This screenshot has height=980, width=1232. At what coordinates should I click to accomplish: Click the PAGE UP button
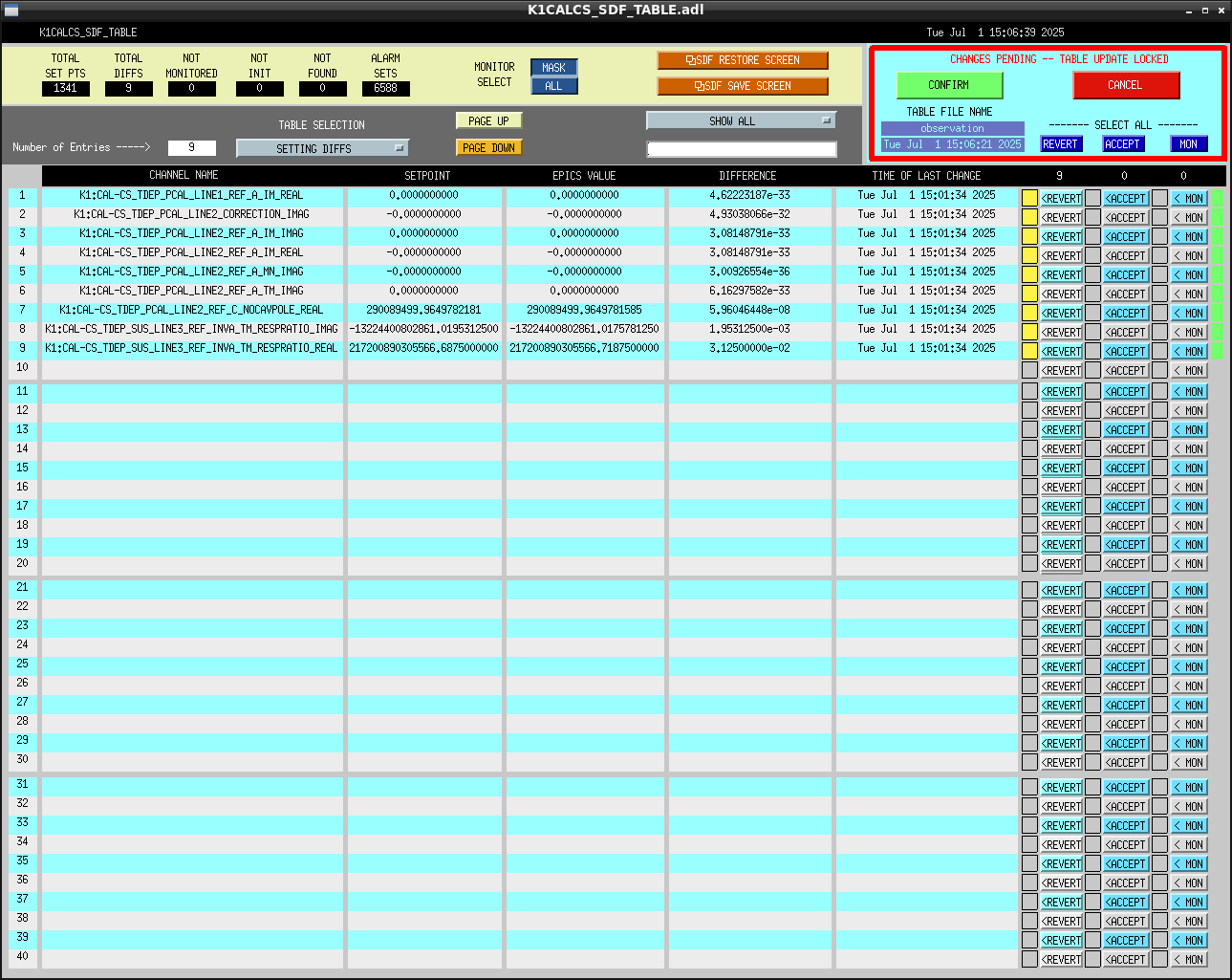click(x=488, y=121)
